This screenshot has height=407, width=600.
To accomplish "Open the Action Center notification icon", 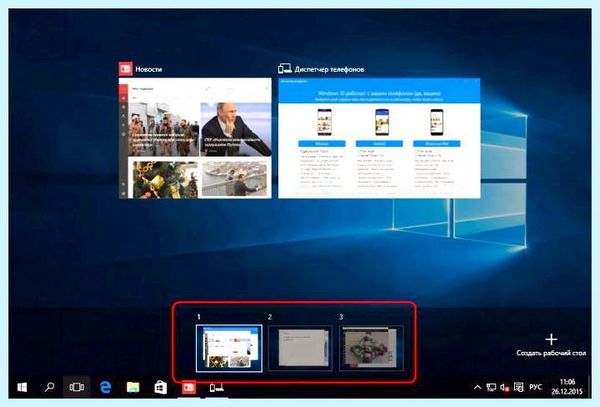I will [x=518, y=387].
